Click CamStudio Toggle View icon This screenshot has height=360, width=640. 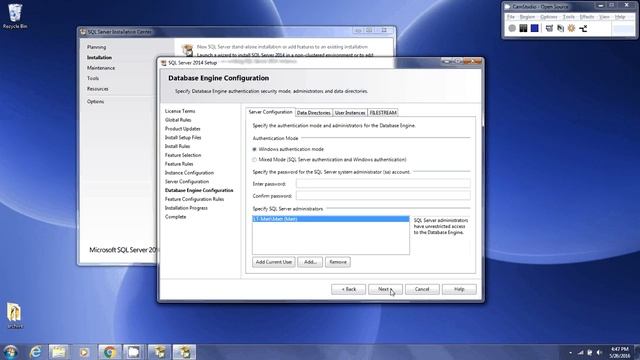point(549,28)
